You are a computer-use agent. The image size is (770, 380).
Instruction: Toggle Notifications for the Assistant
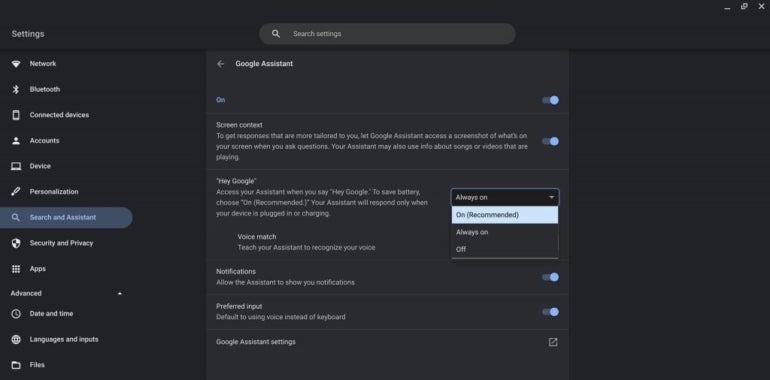550,277
